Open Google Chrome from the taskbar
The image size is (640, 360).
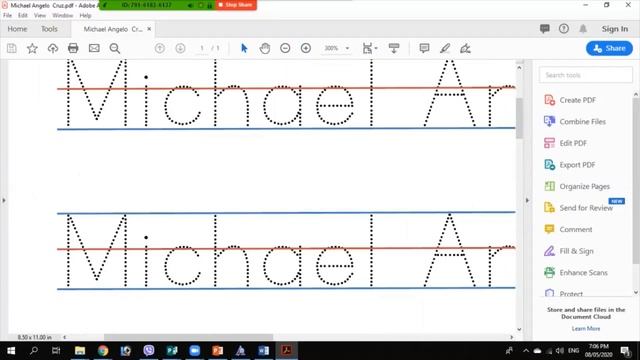103,351
